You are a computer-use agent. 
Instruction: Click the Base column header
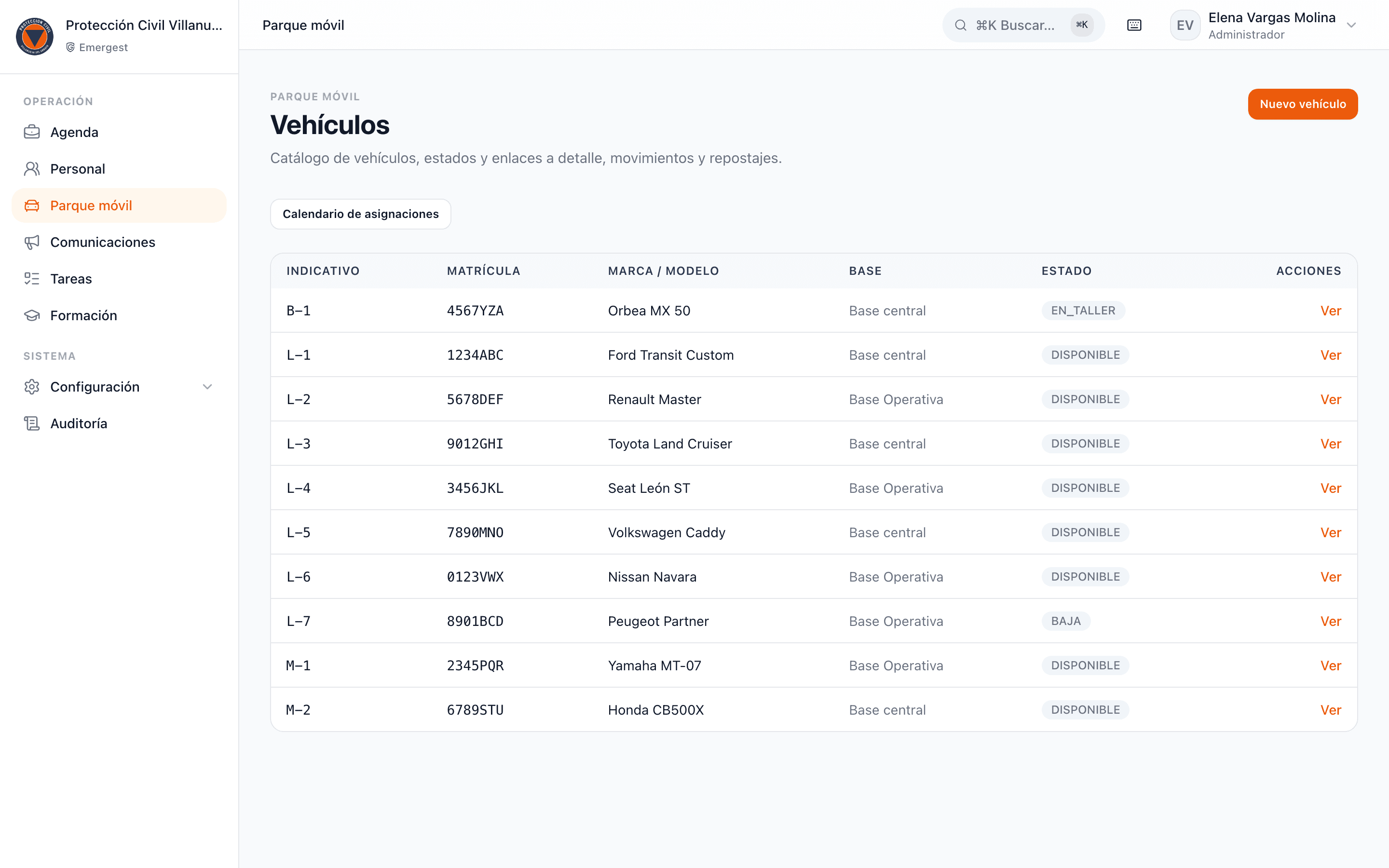point(866,271)
